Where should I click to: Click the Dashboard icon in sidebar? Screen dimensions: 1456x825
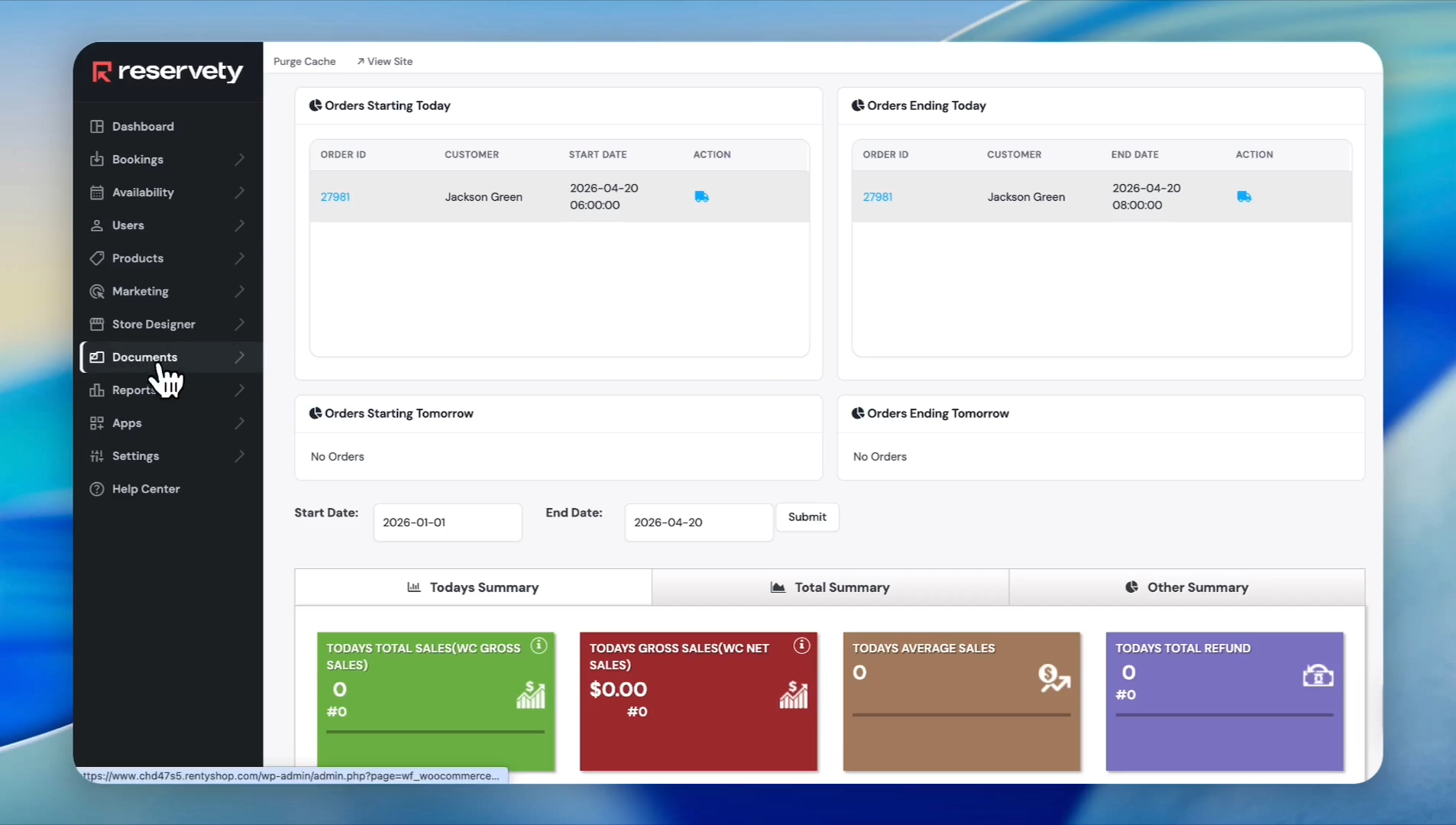pos(97,127)
